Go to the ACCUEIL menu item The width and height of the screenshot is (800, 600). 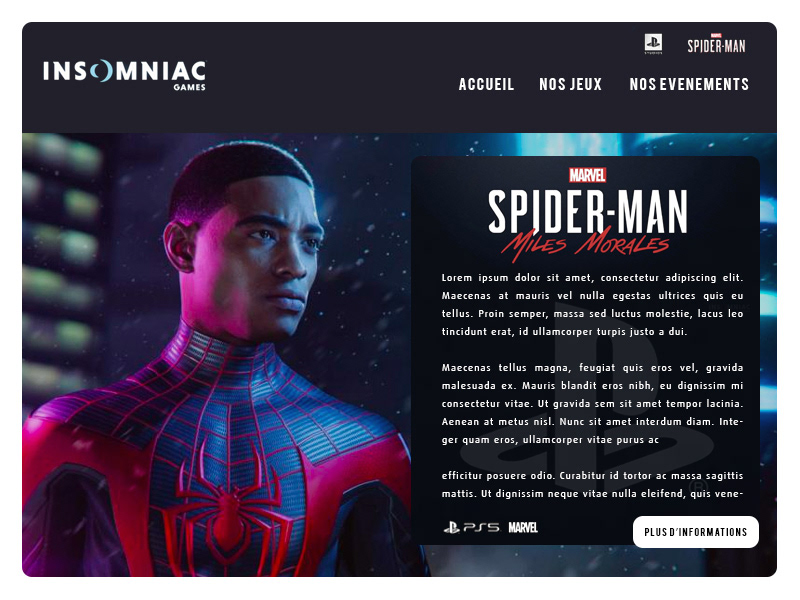coord(486,84)
